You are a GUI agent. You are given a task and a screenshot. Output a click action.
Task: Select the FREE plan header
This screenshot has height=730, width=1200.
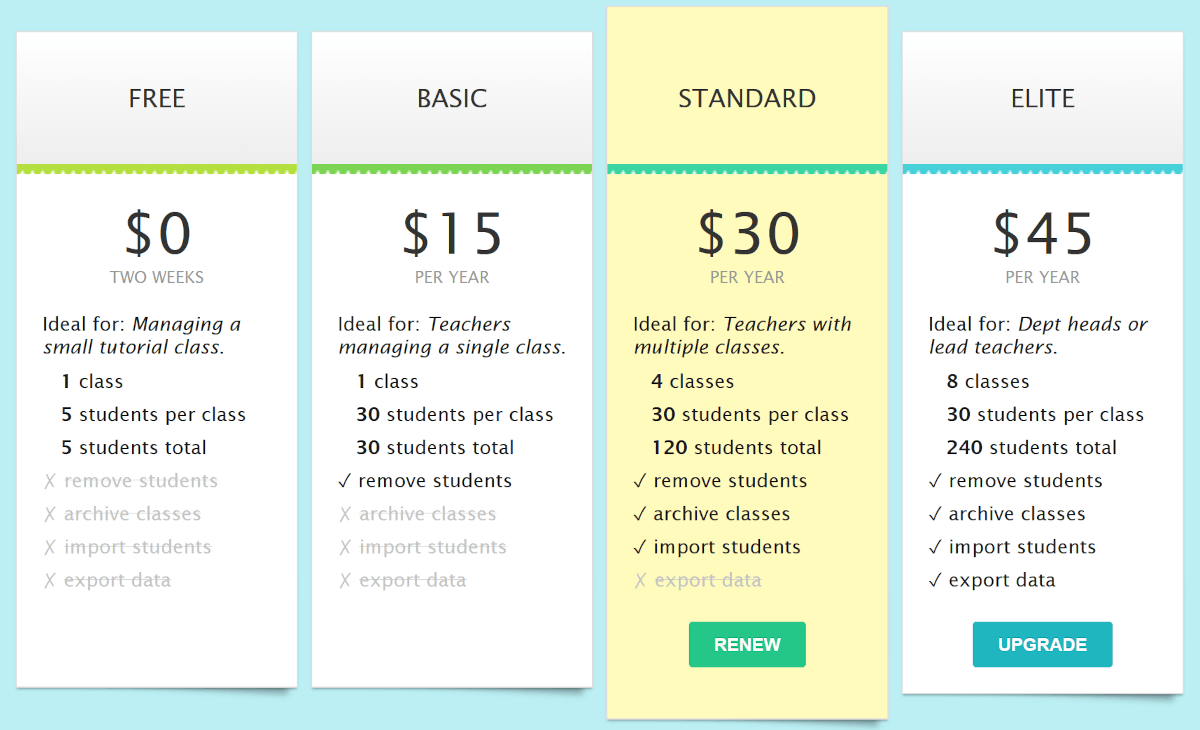pos(157,99)
